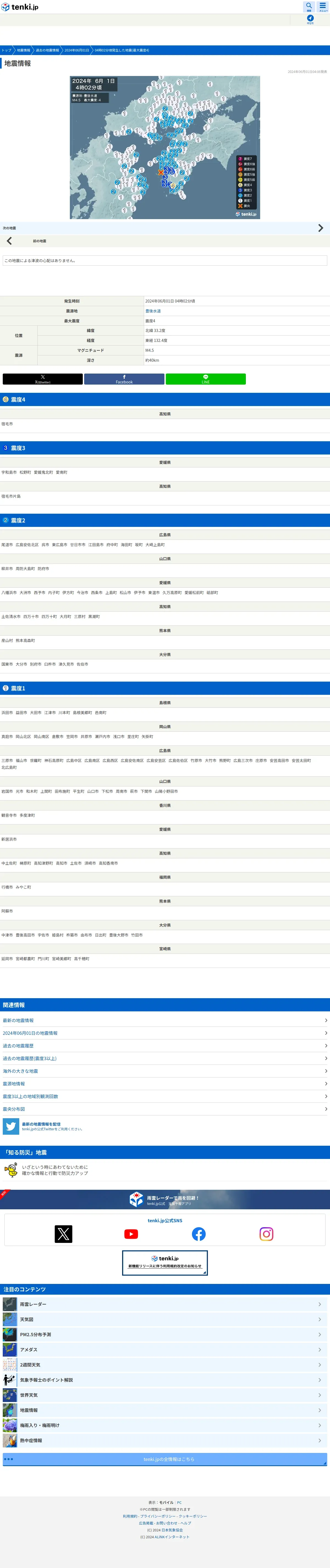The height and width of the screenshot is (1568, 330).
Task: Open the 世界天気 thumbnail icon
Action: coord(10,1395)
